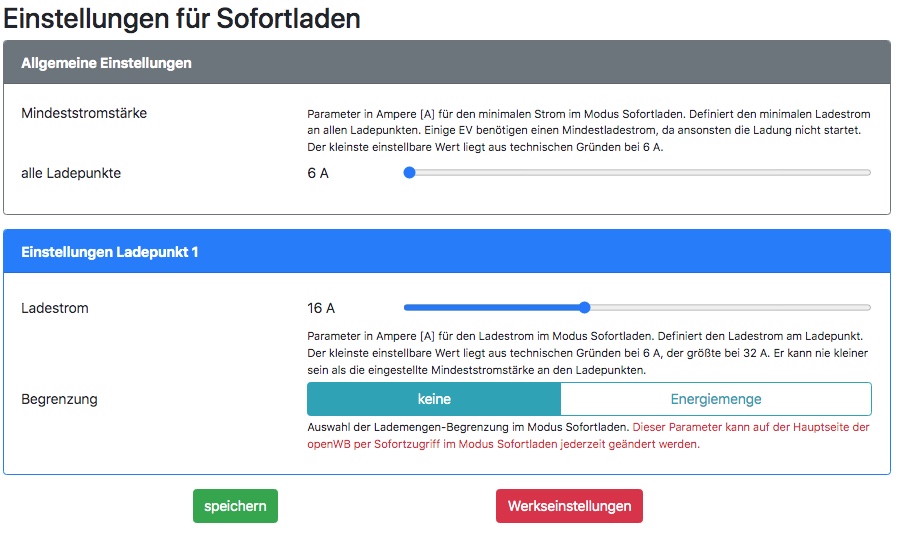The width and height of the screenshot is (904, 537).
Task: Click the "6 A" minimum current value
Action: coord(318,173)
